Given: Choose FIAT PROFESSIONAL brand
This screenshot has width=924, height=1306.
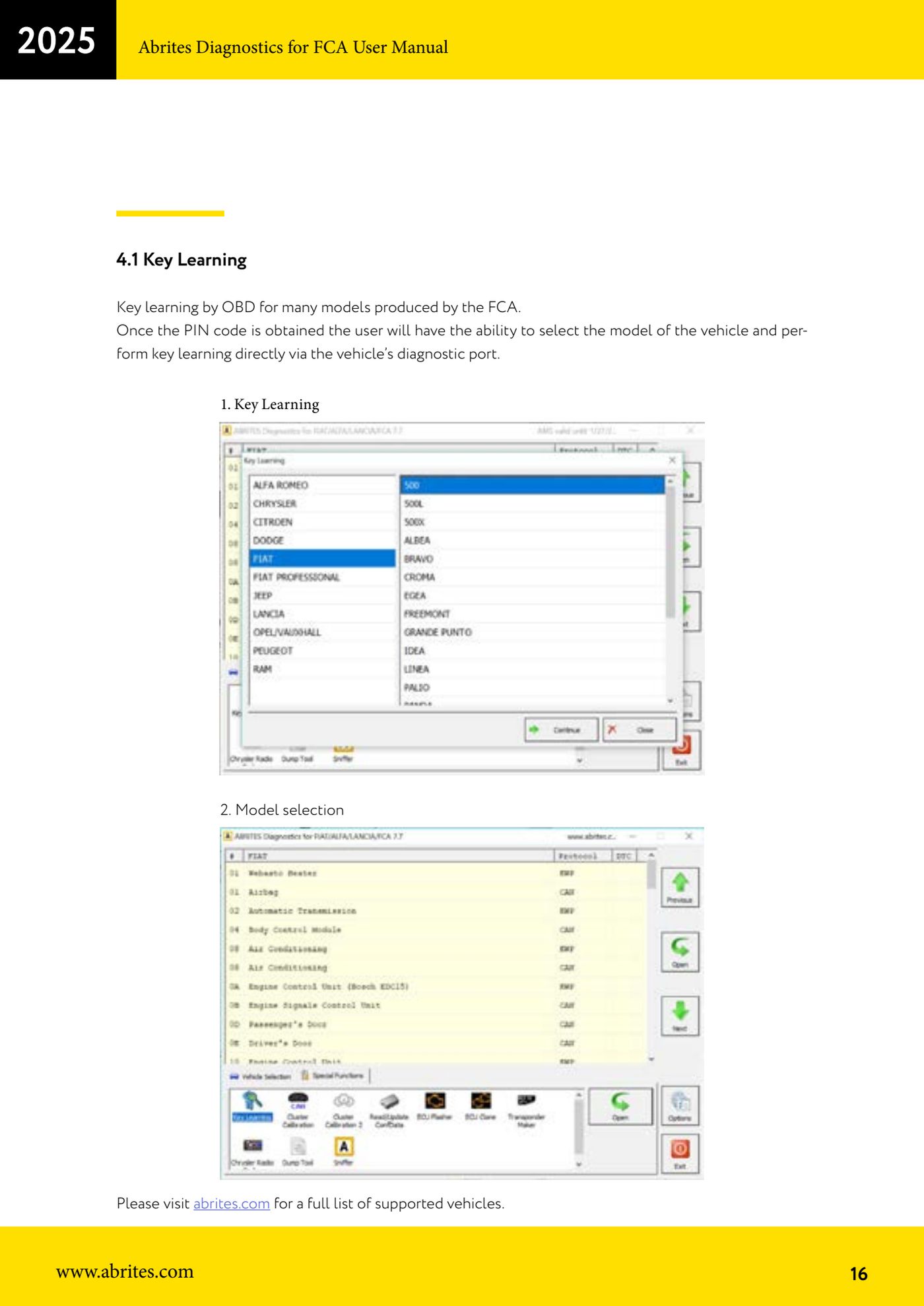Looking at the screenshot, I should [x=323, y=577].
